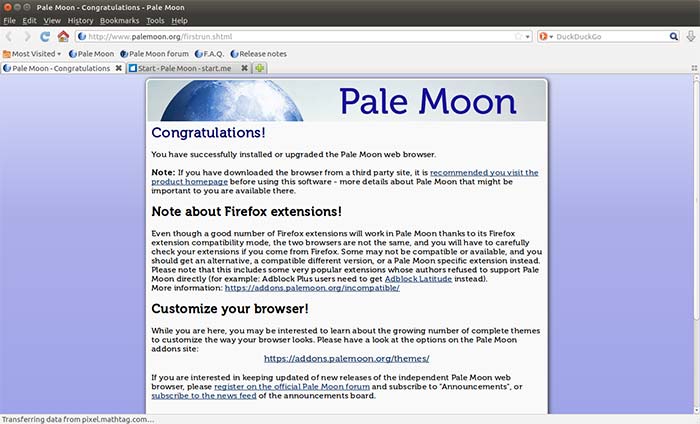
Task: Go back with the Back arrow
Action: click(8, 37)
